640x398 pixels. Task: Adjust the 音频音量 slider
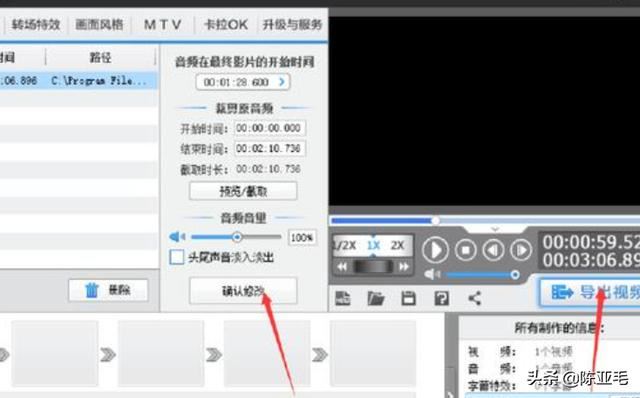pyautogui.click(x=236, y=237)
